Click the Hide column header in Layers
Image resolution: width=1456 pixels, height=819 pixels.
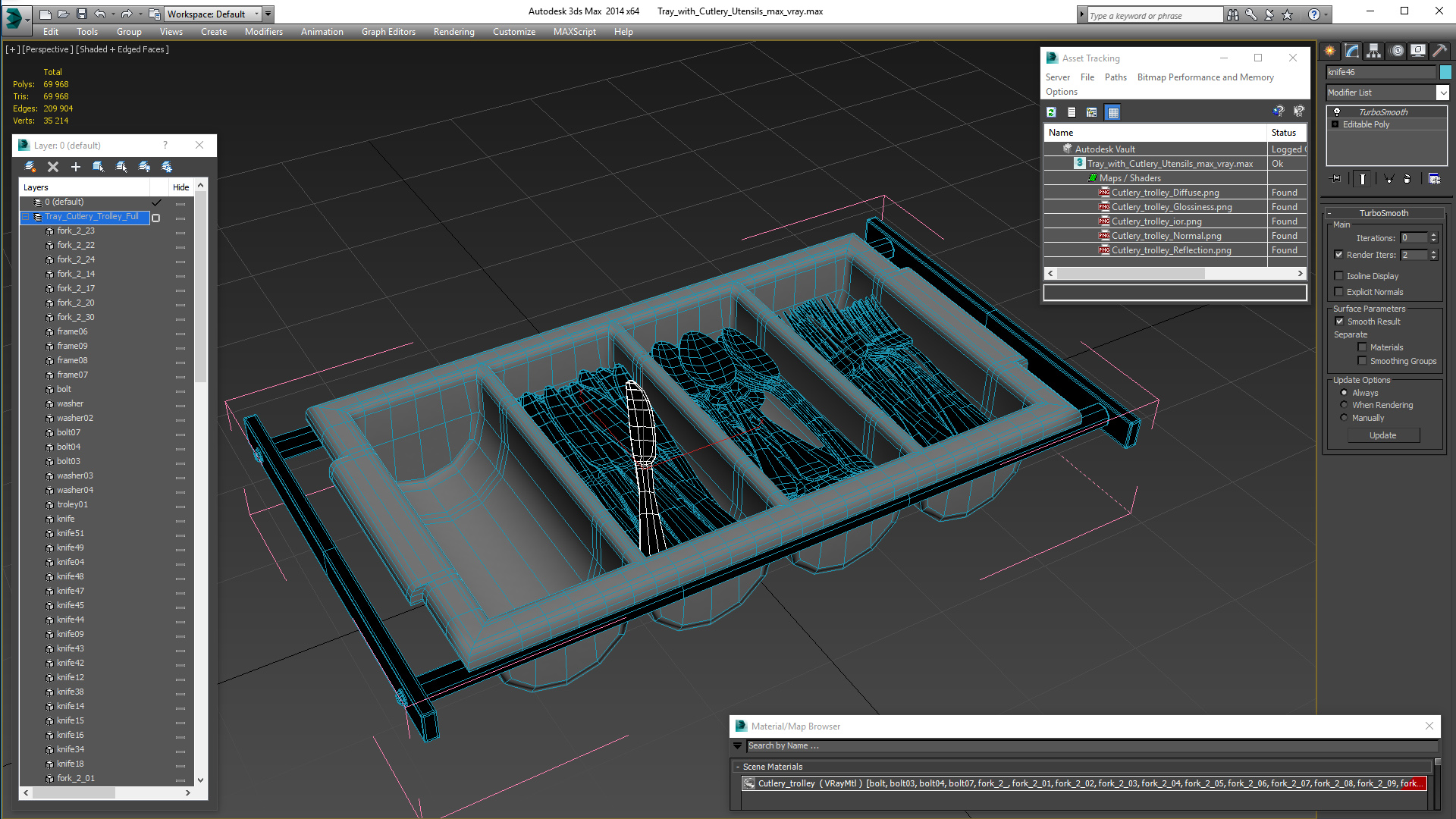tap(180, 187)
